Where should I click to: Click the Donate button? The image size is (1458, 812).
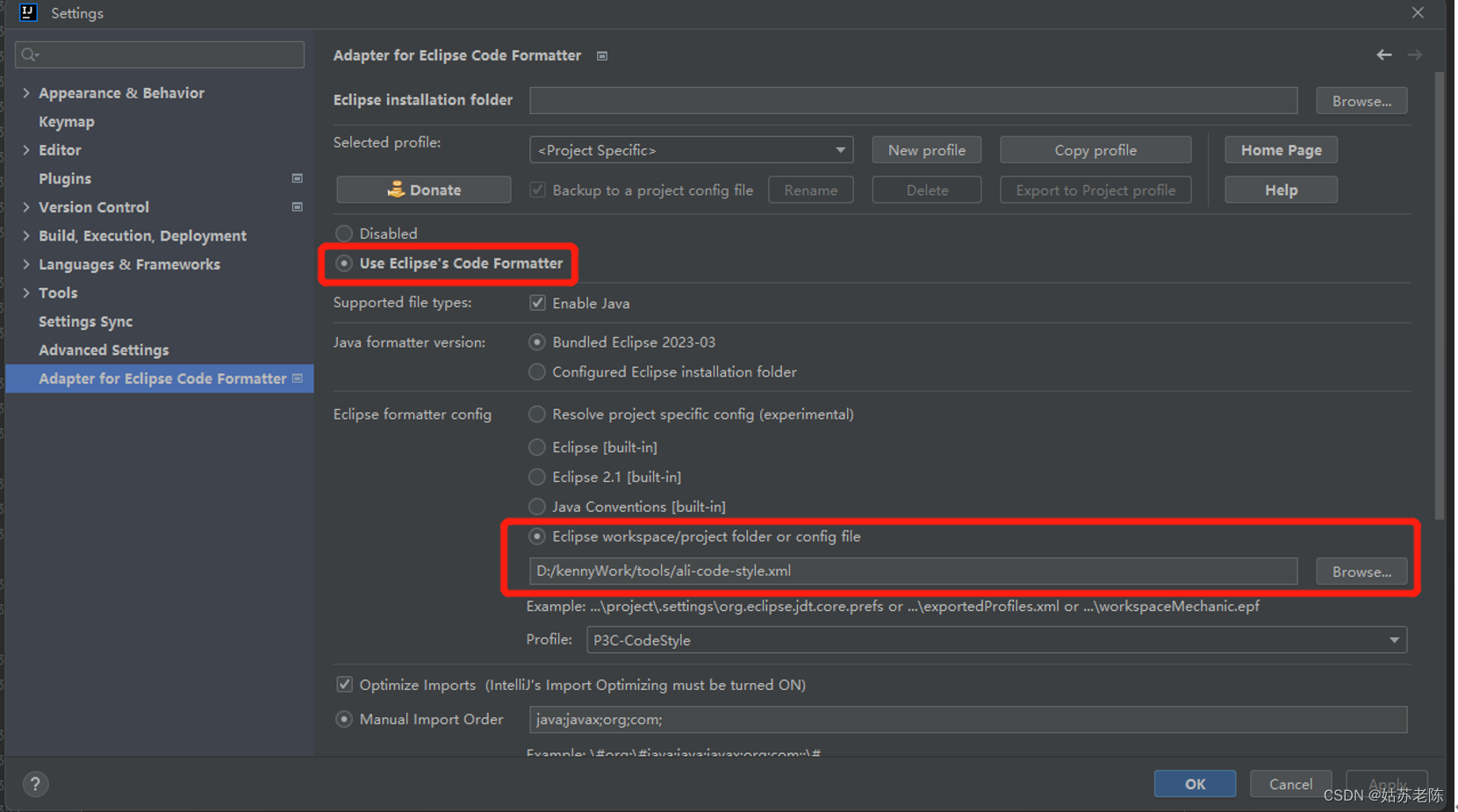[x=424, y=190]
